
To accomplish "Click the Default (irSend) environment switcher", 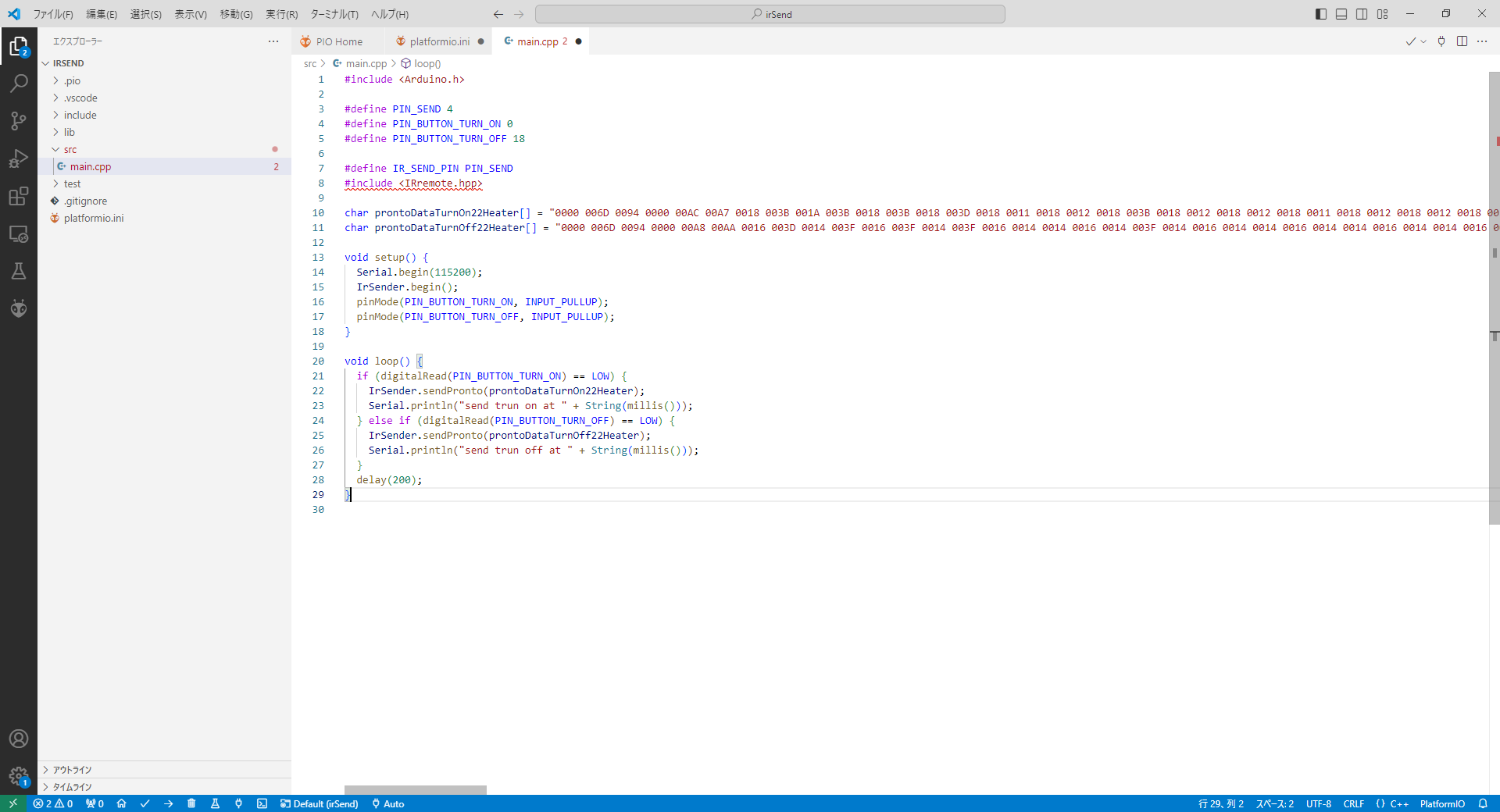I will (x=320, y=803).
